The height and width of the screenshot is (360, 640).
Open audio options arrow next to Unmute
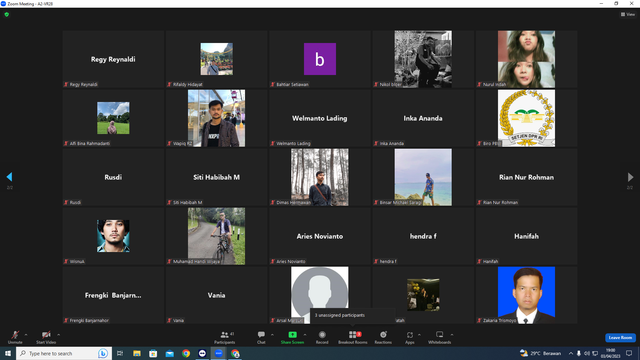[x=26, y=335]
